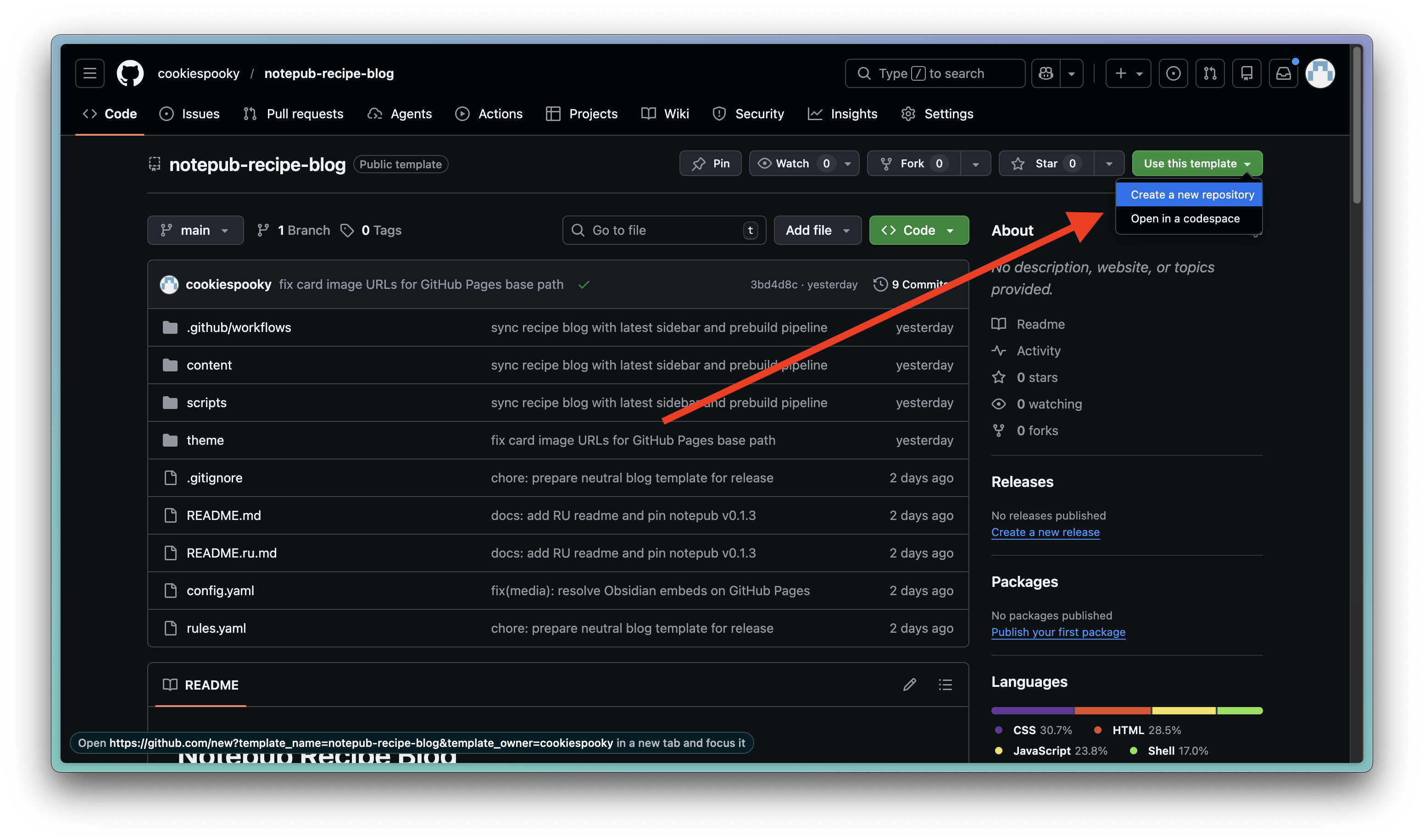Screen dimensions: 1424x840
Task: Open the Copilot chat icon
Action: [1046, 73]
